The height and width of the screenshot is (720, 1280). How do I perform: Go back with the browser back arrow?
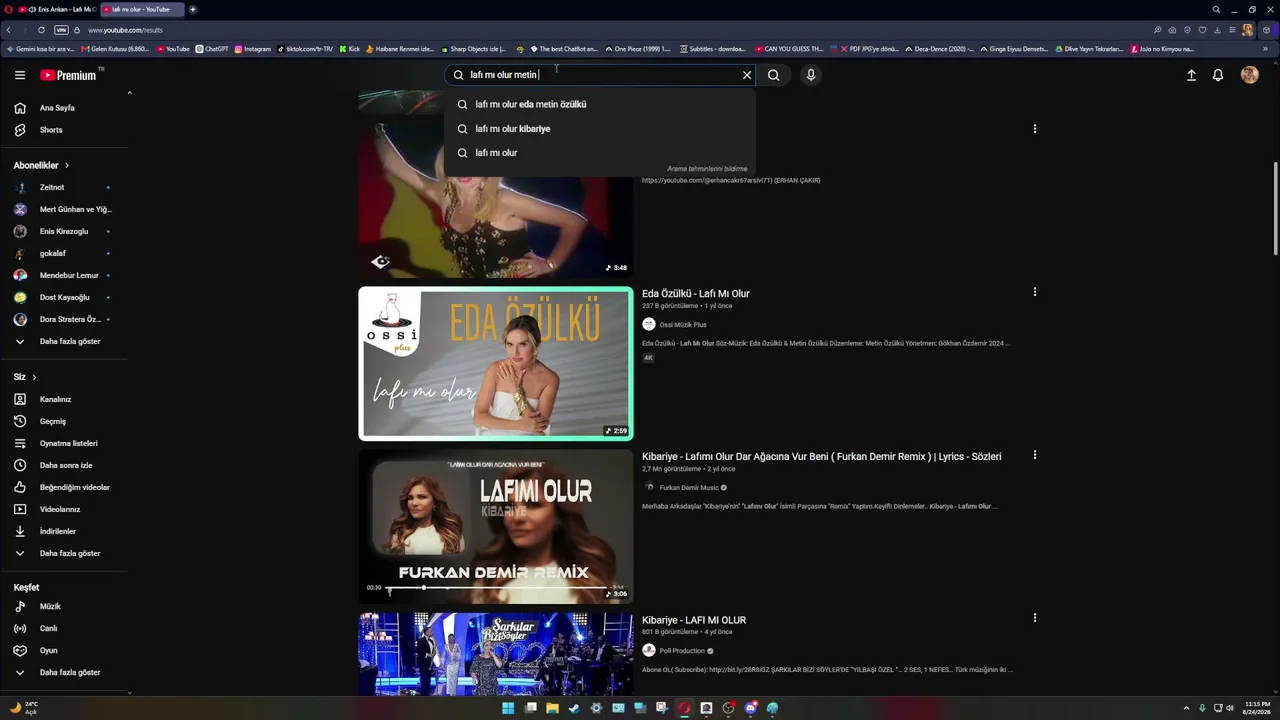9,30
